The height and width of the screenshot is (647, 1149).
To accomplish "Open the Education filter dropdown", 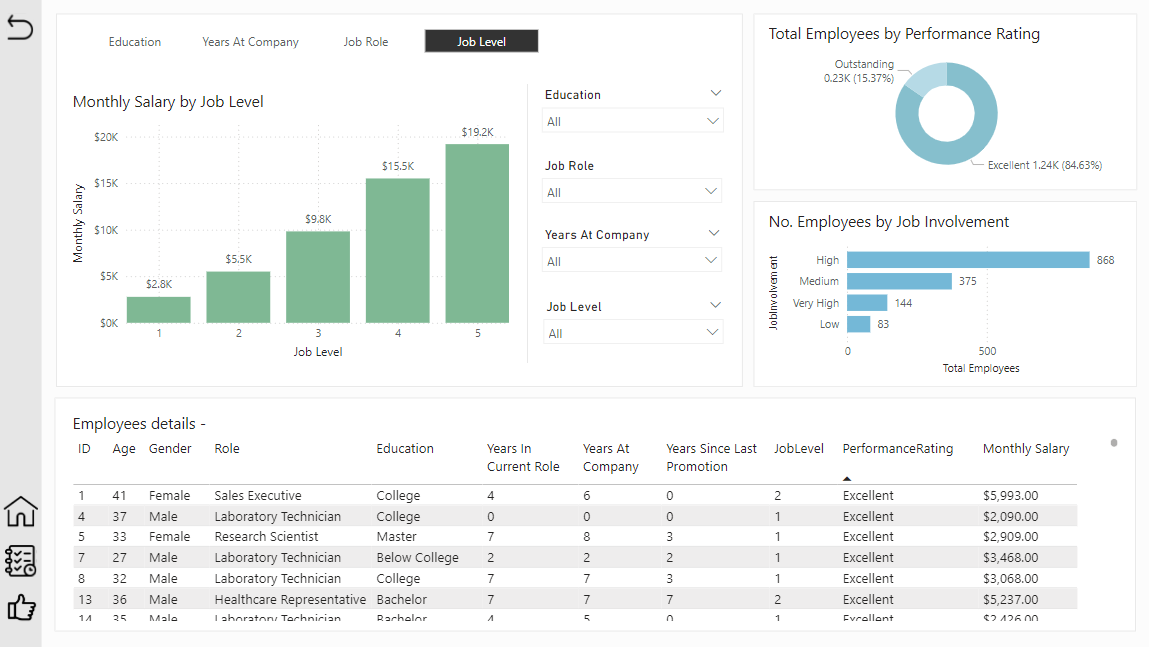I will pyautogui.click(x=632, y=121).
